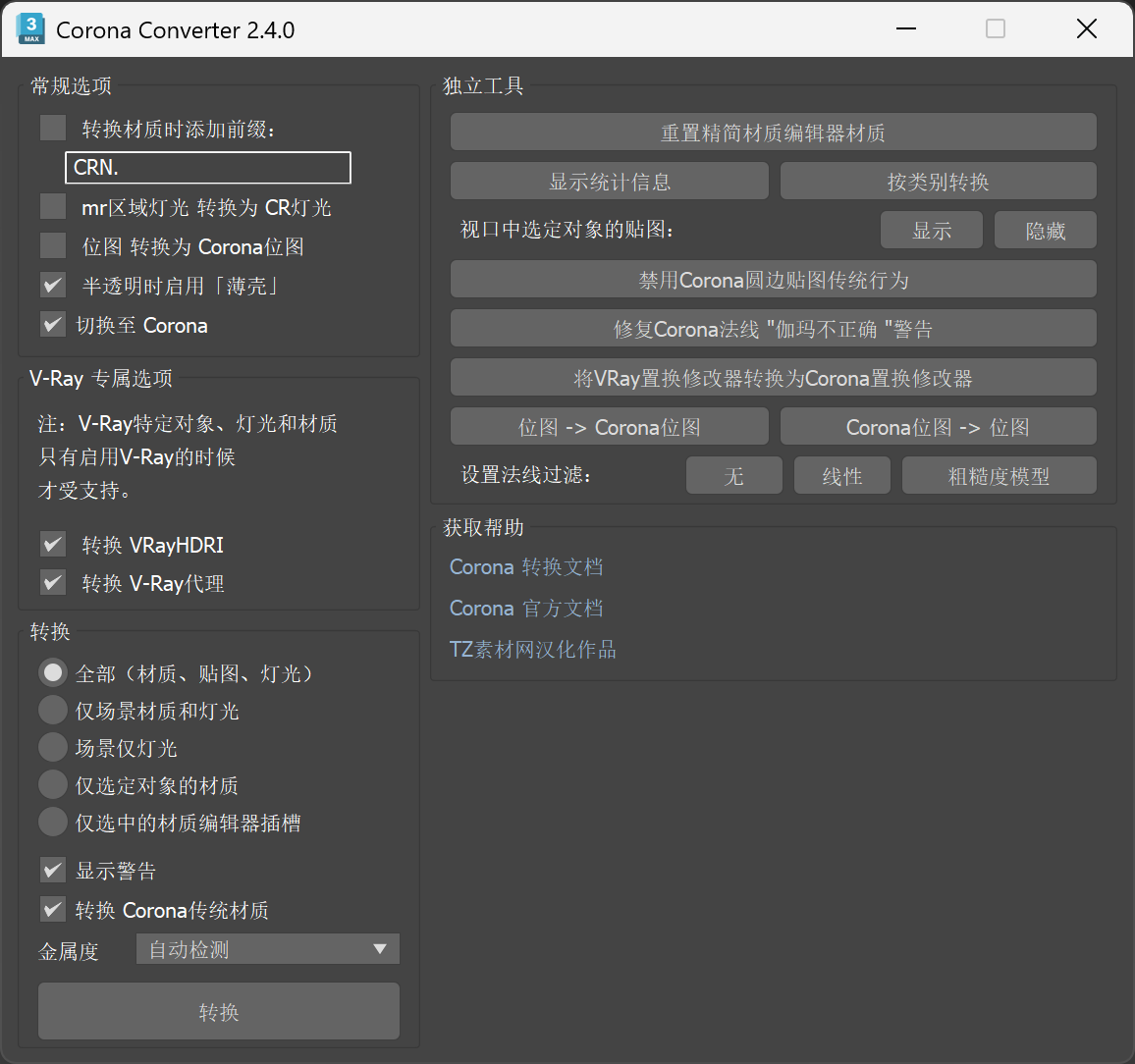Click 隐藏 button for viewport maps

(x=1046, y=230)
